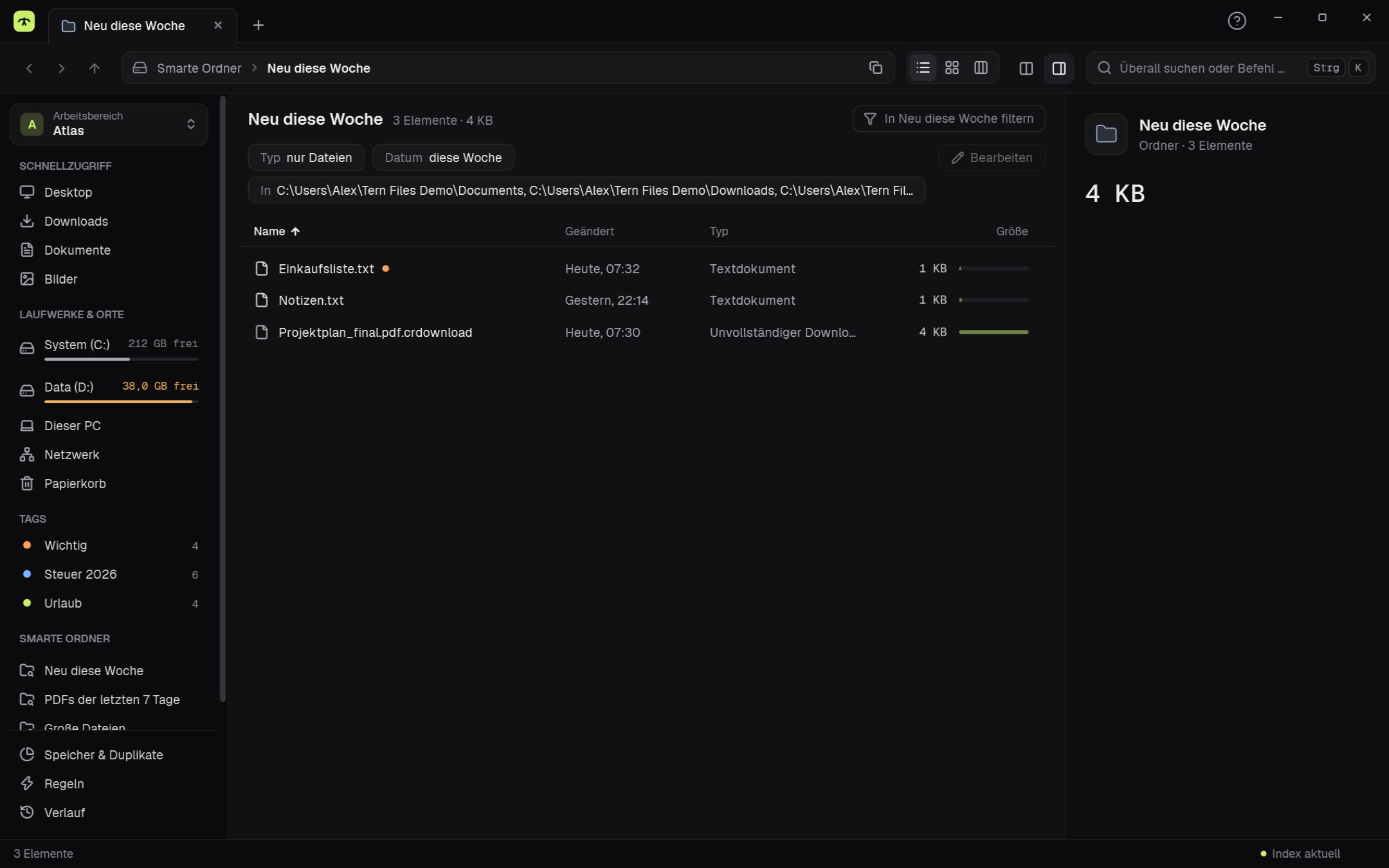Copy the path with the copy icon
Viewport: 1389px width, 868px height.
point(875,68)
